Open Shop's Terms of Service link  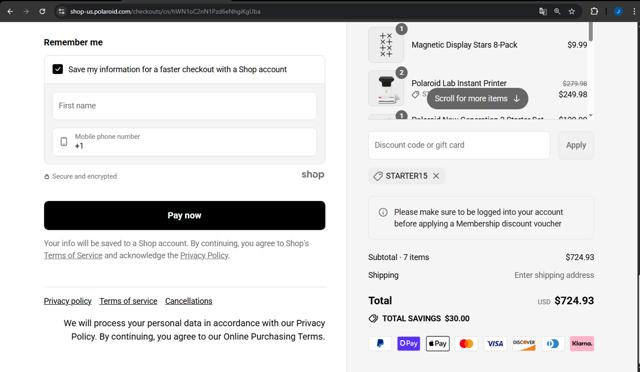click(x=73, y=255)
